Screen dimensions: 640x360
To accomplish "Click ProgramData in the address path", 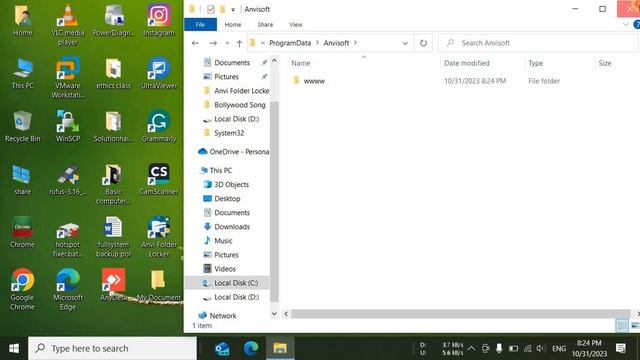I will click(x=290, y=43).
